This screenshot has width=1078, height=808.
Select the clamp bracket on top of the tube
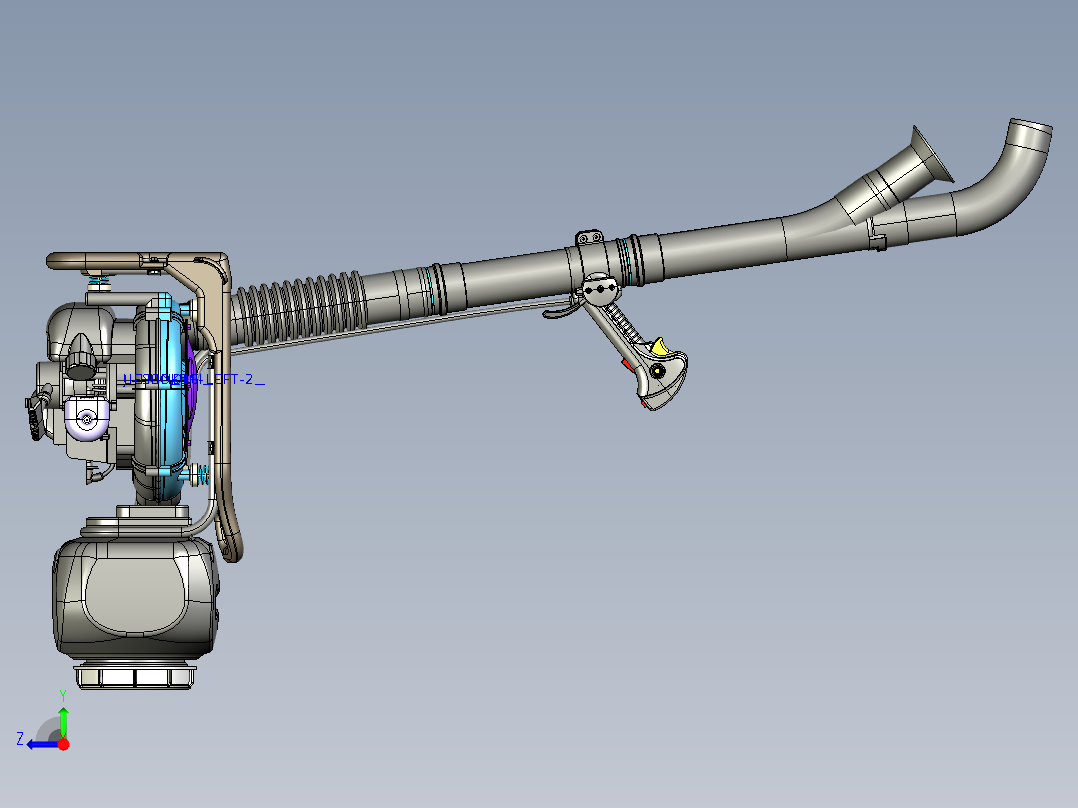589,238
